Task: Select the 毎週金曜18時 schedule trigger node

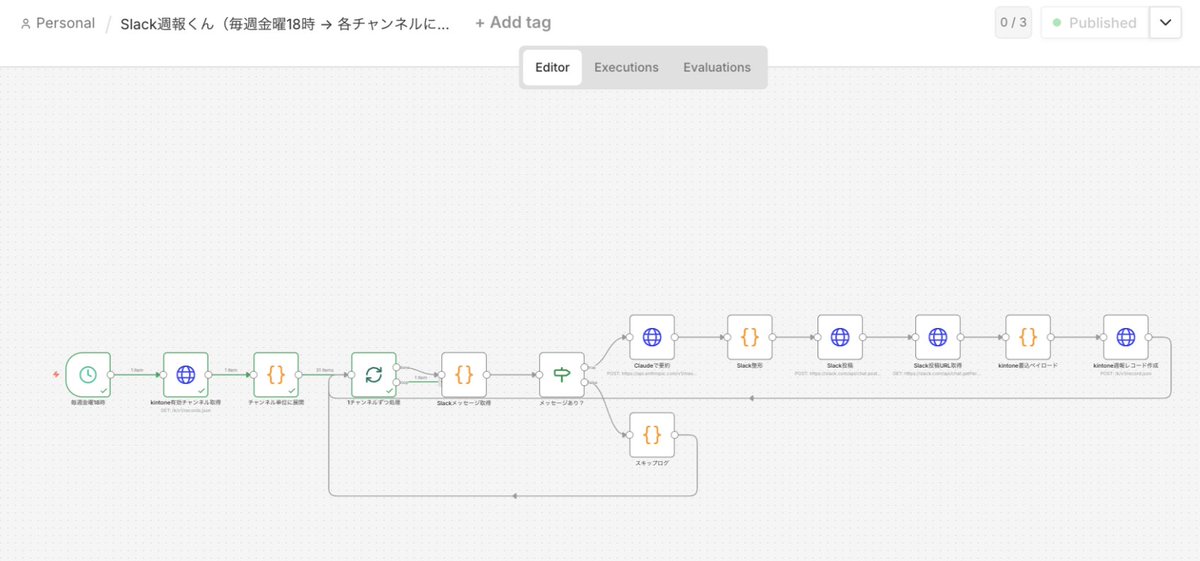Action: coord(88,374)
